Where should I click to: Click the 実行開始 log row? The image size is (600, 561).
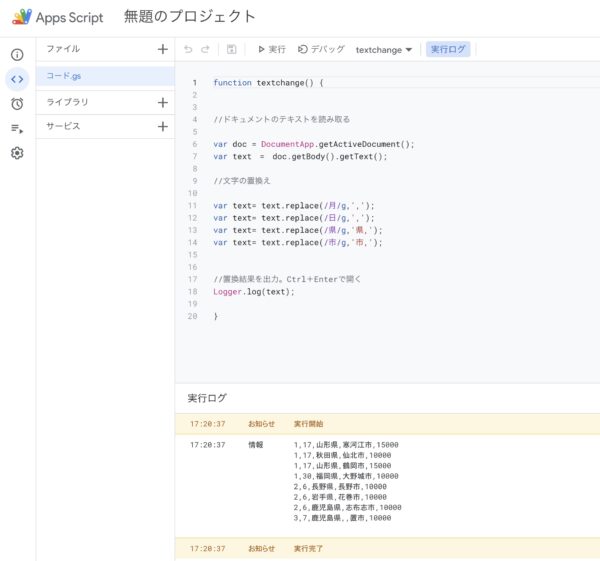tap(387, 424)
